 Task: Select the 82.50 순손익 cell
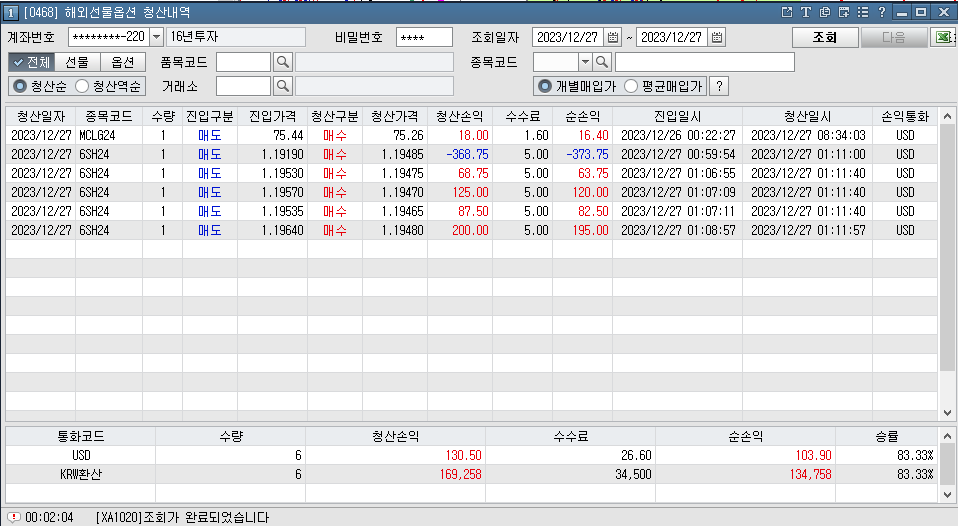582,211
